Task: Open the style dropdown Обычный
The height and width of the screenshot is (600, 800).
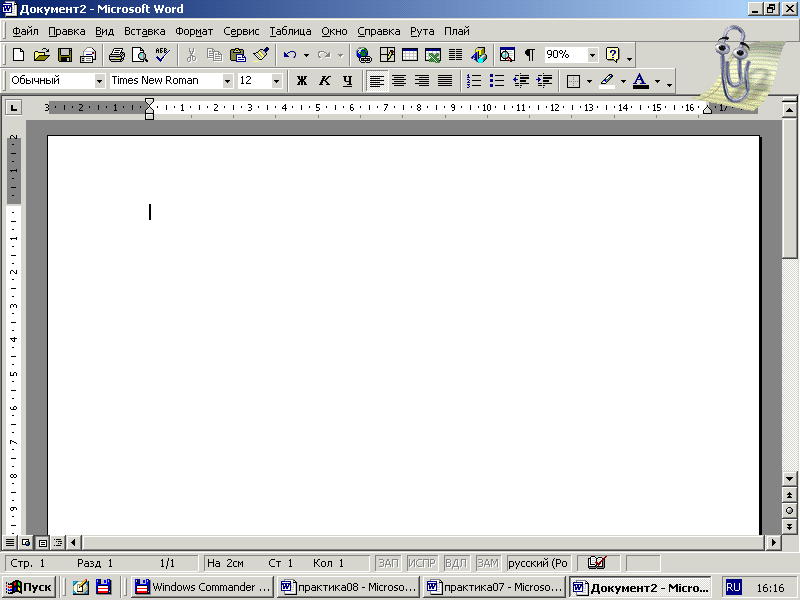Action: (x=99, y=81)
